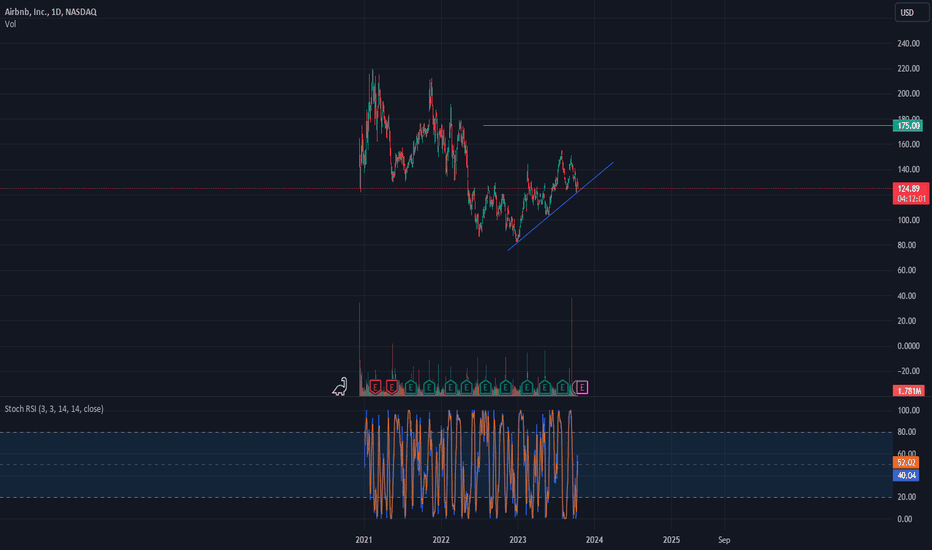Click the dinosaur icon left of volume bars
This screenshot has width=932, height=550.
(339, 387)
